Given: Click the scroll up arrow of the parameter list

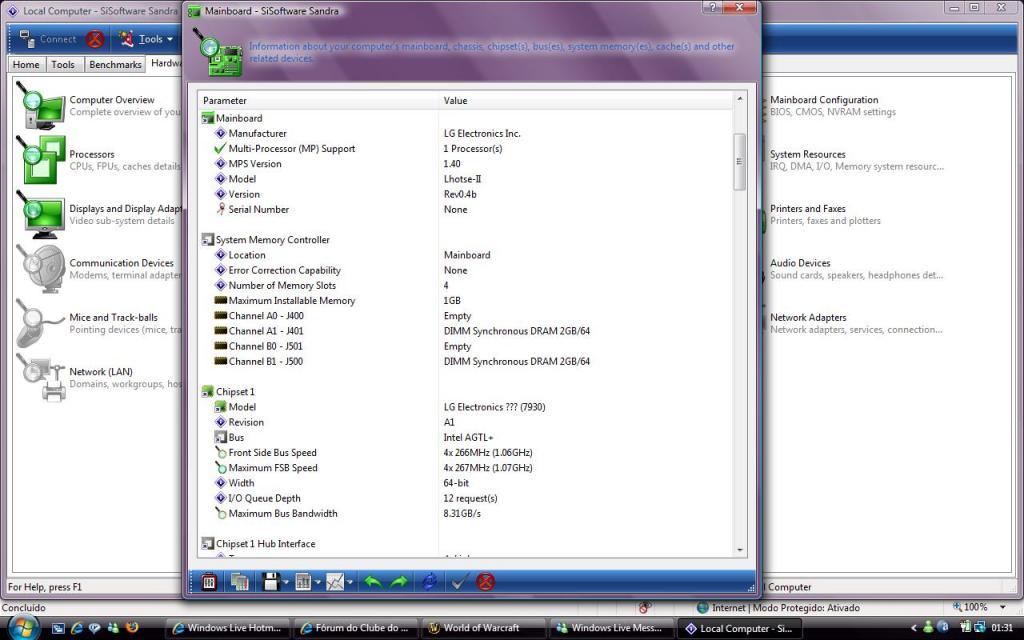Looking at the screenshot, I should click(x=739, y=99).
